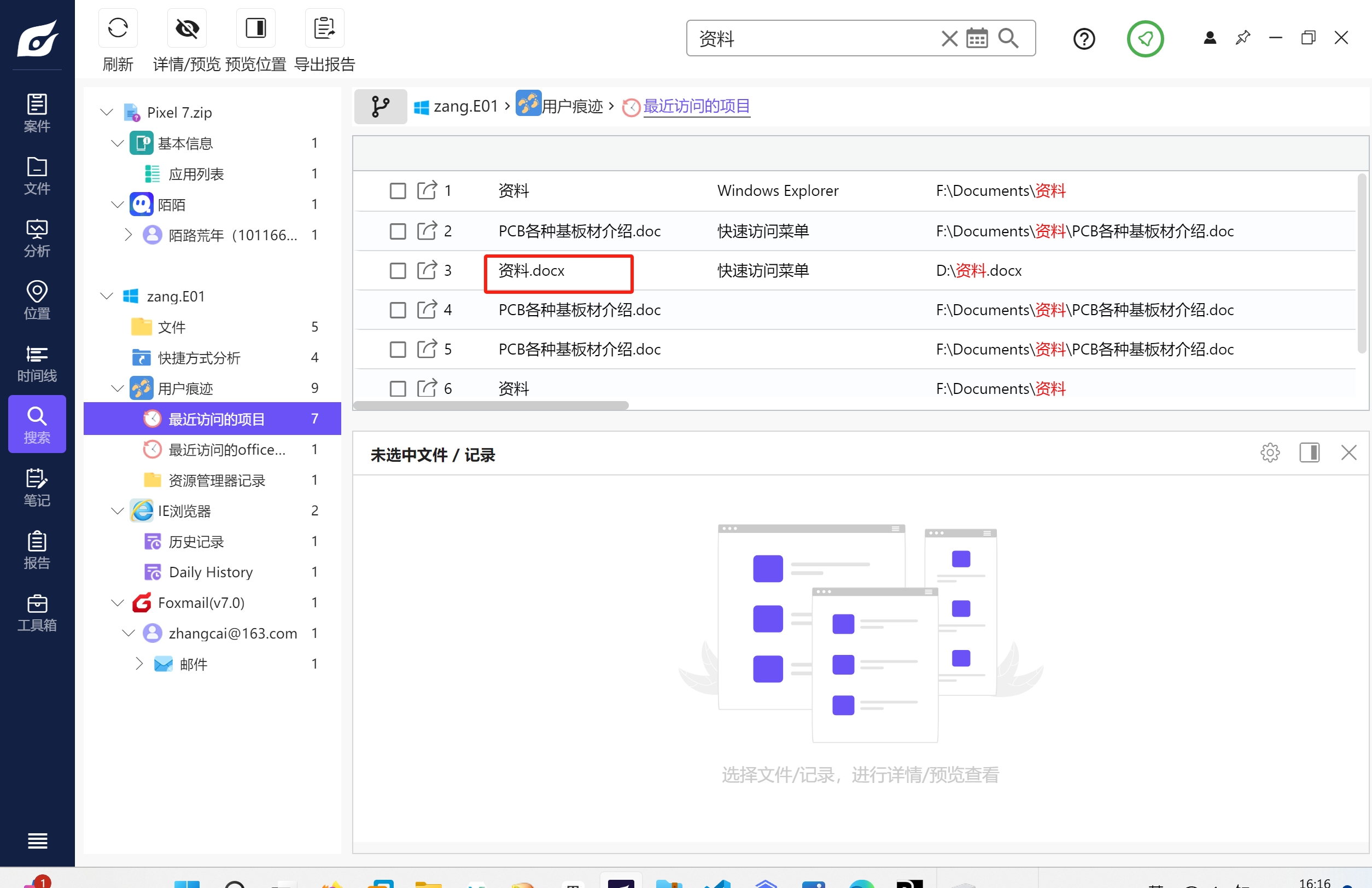Click the jump-to icon in row 3
The height and width of the screenshot is (888, 1372).
427,269
